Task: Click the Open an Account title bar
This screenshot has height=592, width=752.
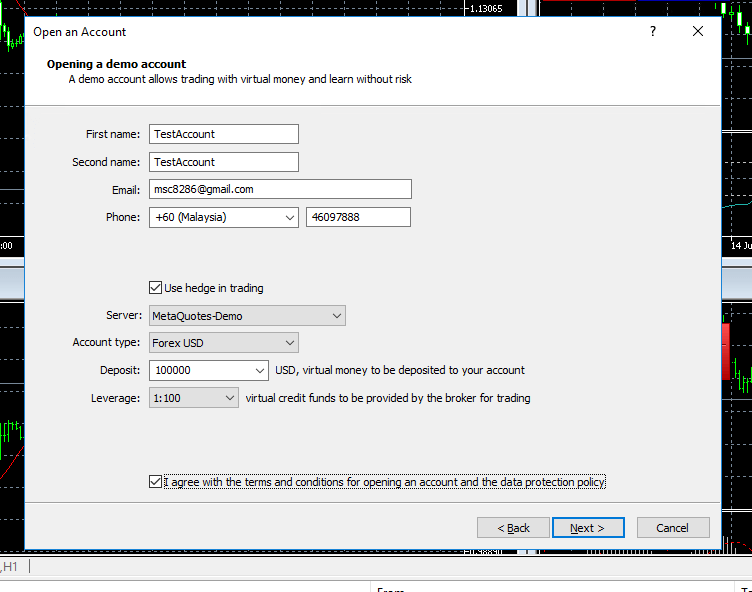Action: [x=300, y=31]
